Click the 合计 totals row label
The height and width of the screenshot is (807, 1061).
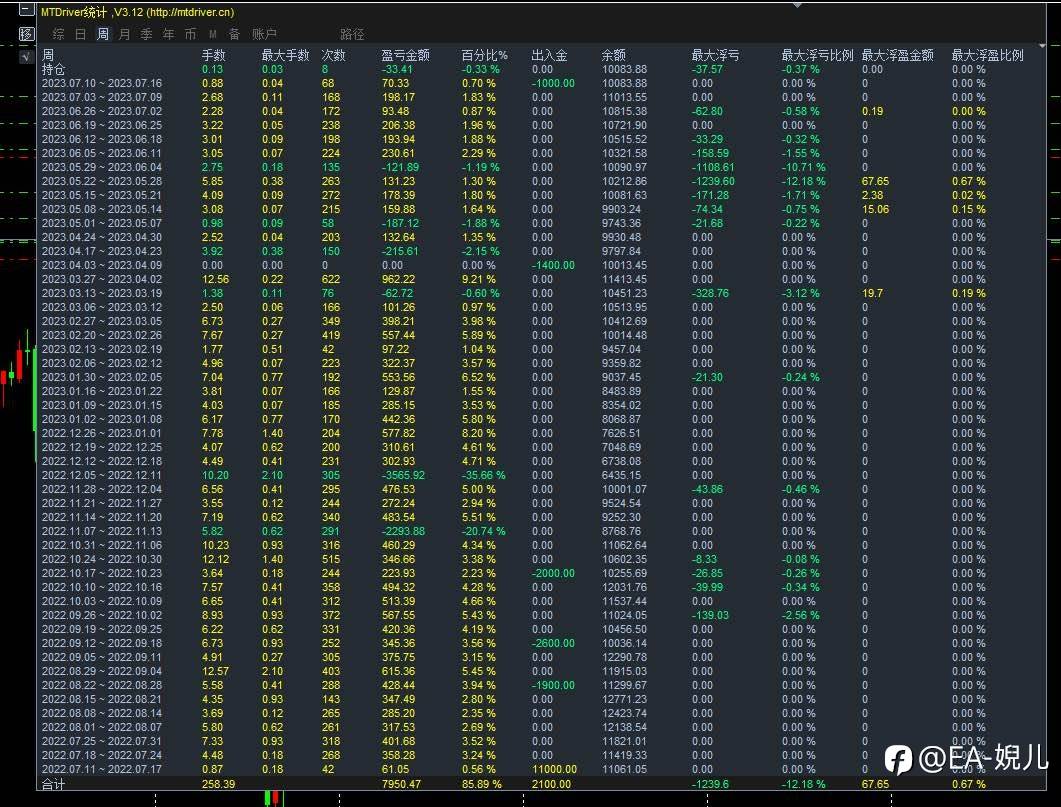pyautogui.click(x=53, y=785)
